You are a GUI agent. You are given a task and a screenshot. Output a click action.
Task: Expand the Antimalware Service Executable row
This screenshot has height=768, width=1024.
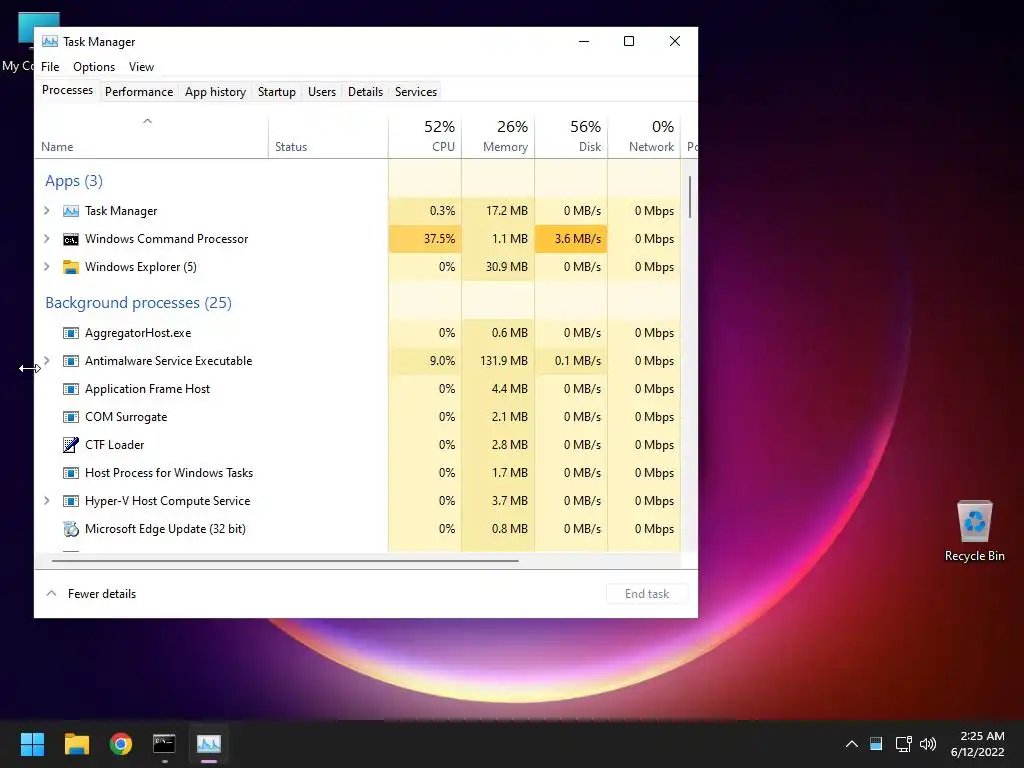click(47, 360)
